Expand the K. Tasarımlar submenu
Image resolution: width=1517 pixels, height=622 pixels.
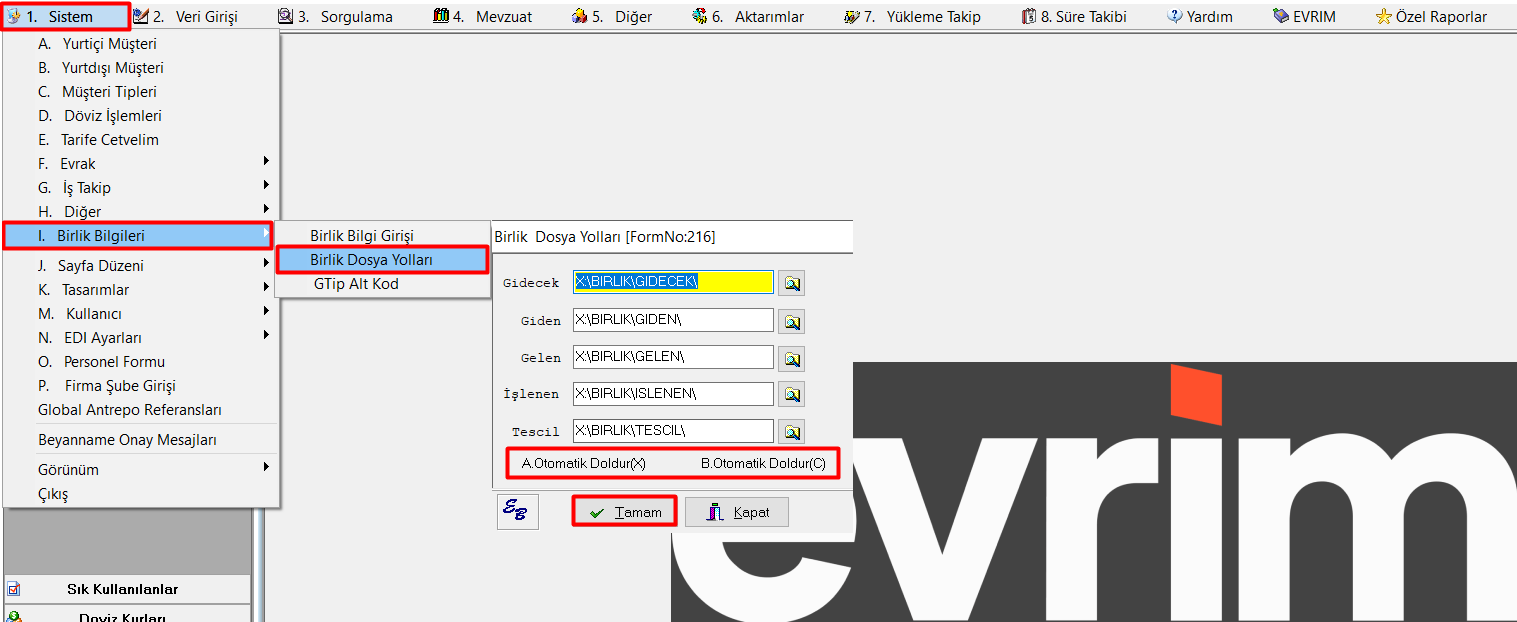click(141, 290)
